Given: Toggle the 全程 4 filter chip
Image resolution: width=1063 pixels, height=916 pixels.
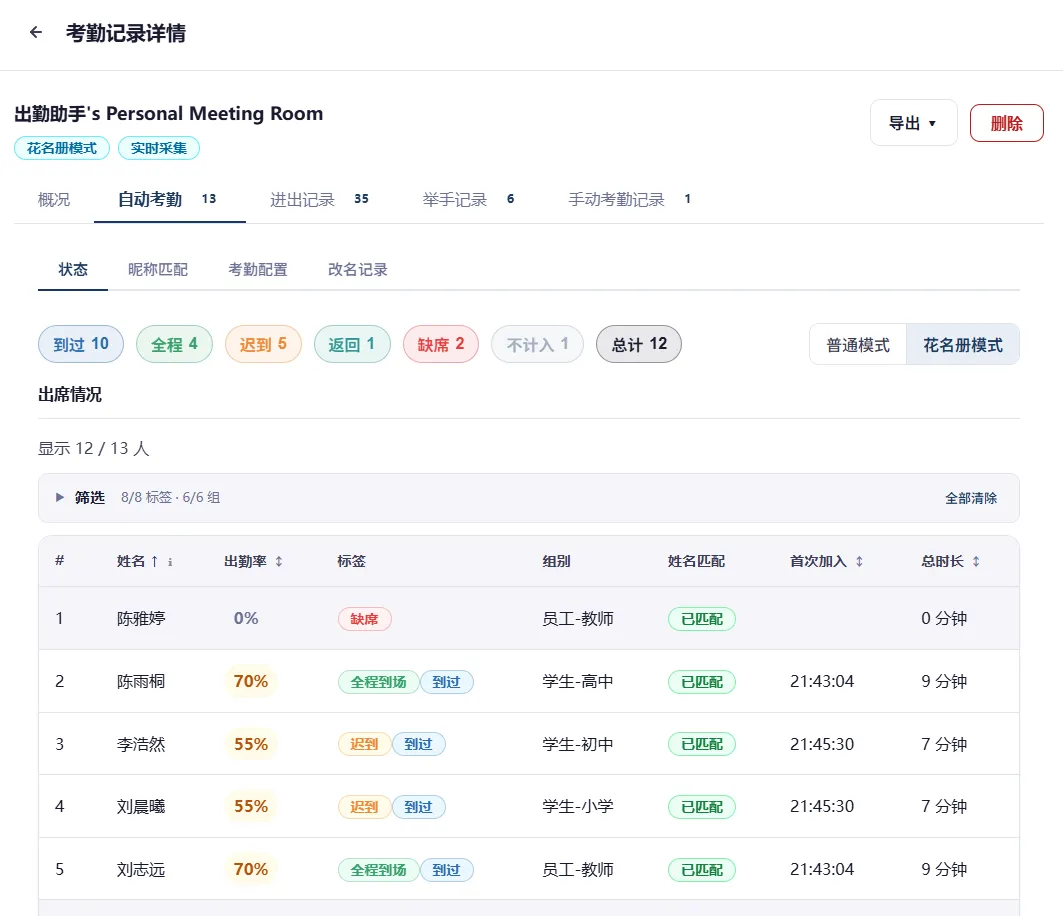Looking at the screenshot, I should pos(174,344).
